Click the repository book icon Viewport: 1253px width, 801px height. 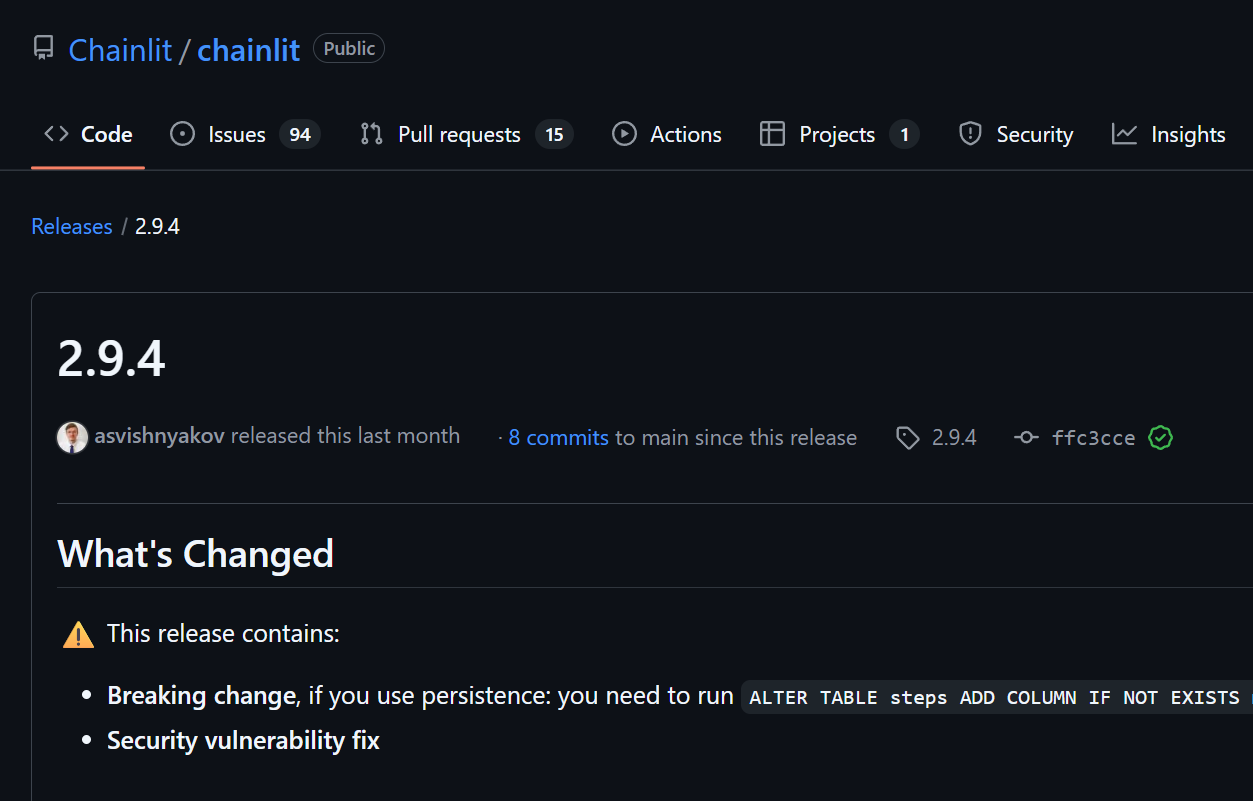pyautogui.click(x=43, y=48)
